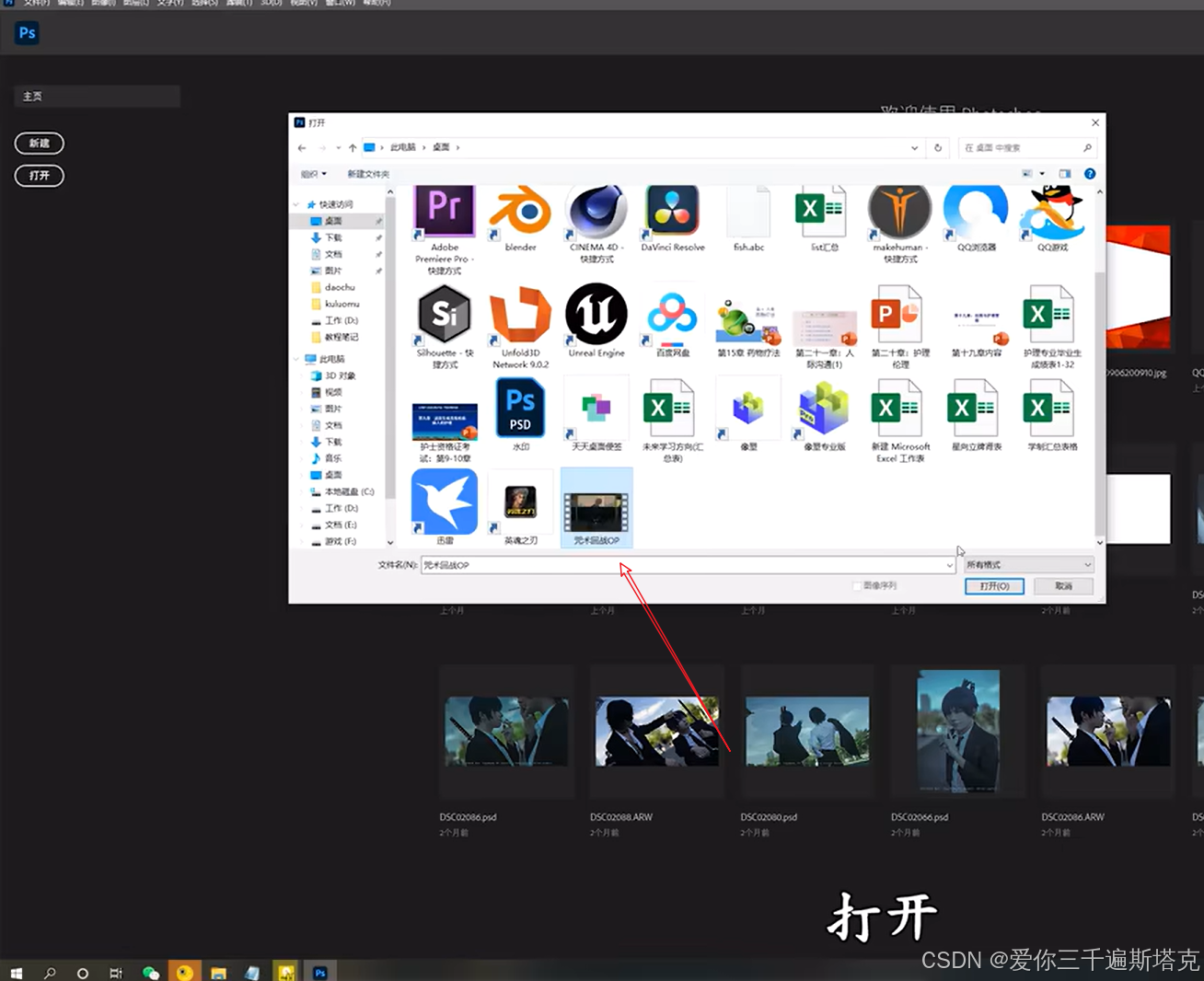Open the view mode dropdown arrow
Screen dimensions: 1204x981
[x=1042, y=174]
